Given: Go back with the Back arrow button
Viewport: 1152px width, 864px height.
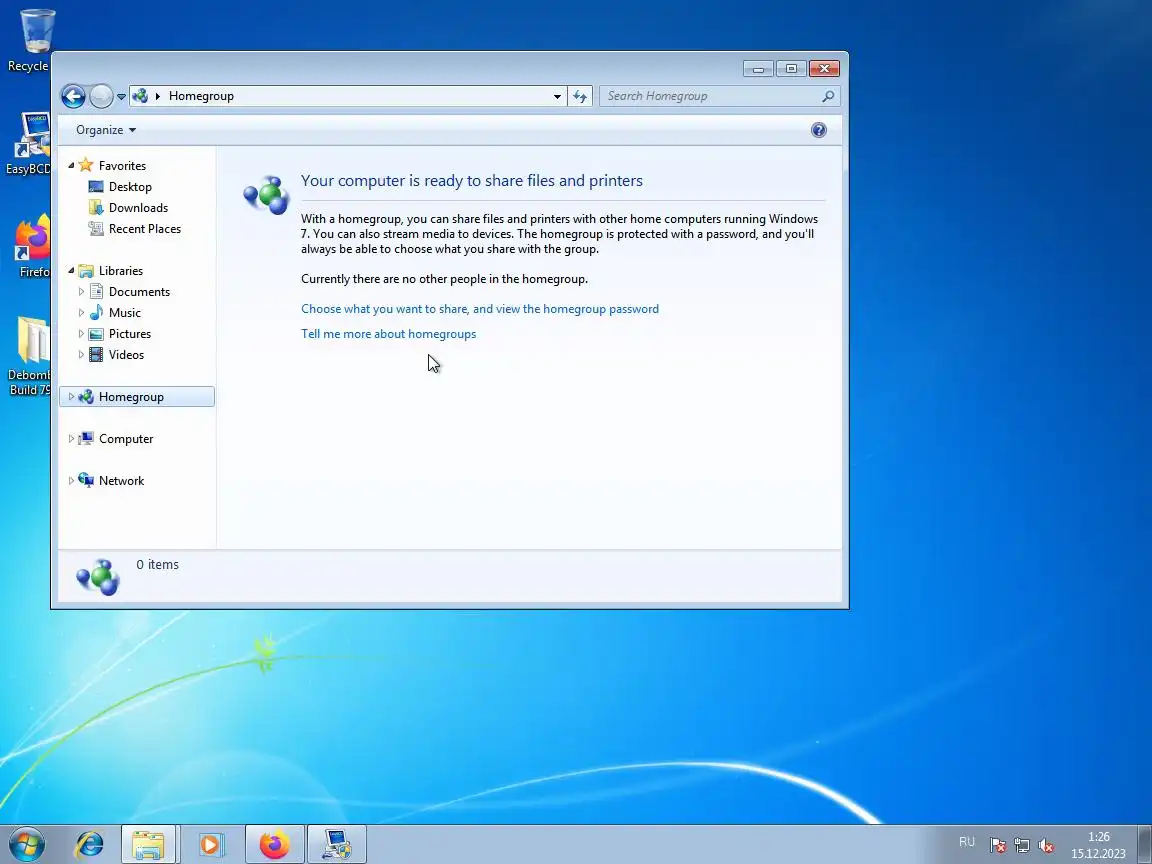Looking at the screenshot, I should [73, 96].
